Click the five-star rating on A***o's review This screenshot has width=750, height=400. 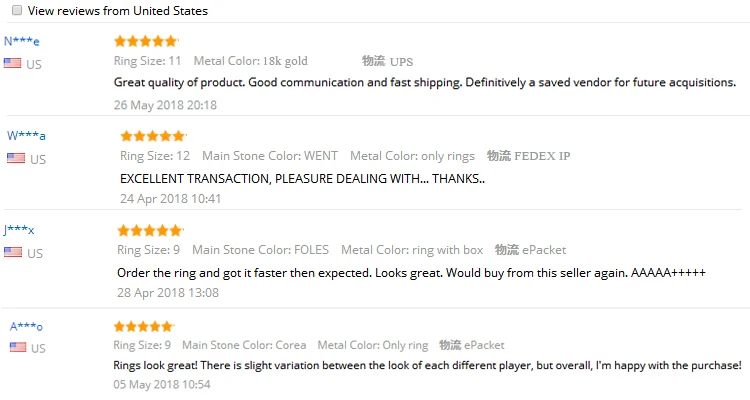[144, 326]
